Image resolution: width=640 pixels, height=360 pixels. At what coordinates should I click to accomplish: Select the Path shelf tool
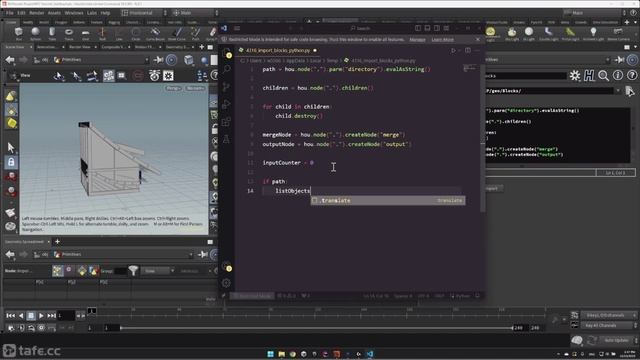pyautogui.click(x=196, y=33)
